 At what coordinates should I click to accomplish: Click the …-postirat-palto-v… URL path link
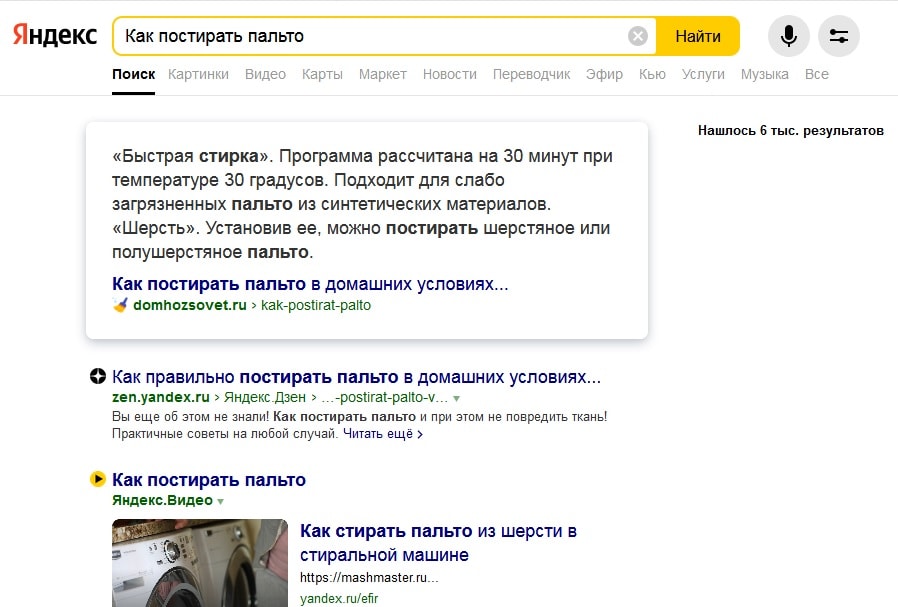coord(384,397)
